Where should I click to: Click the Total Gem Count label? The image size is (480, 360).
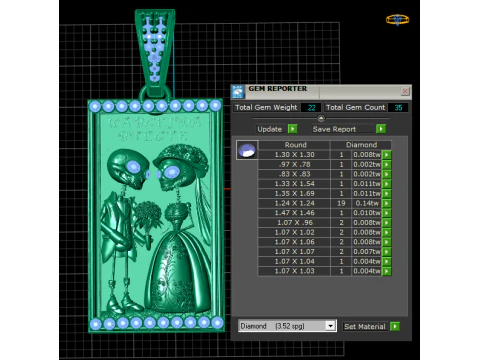coord(355,107)
